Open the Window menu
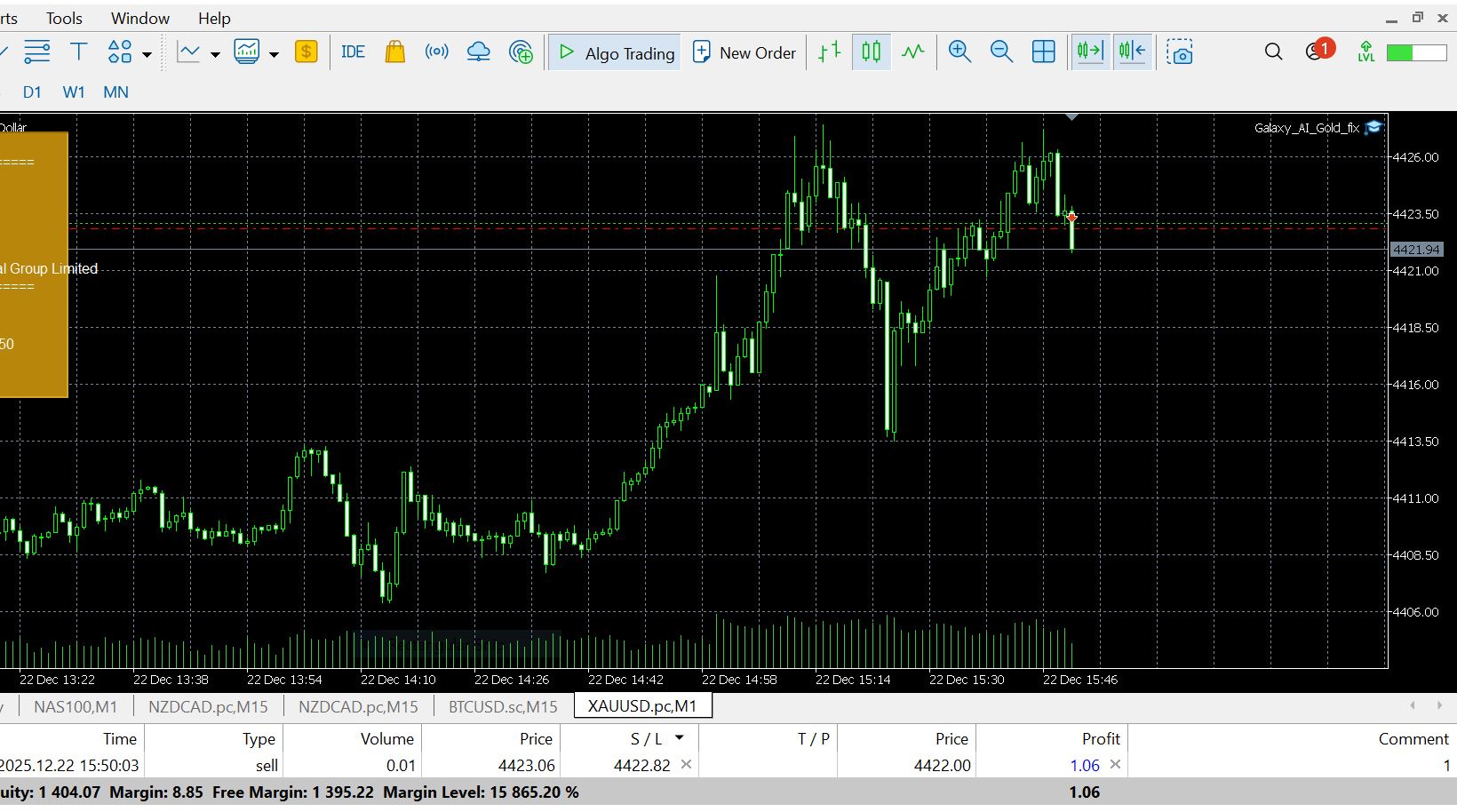 tap(139, 18)
